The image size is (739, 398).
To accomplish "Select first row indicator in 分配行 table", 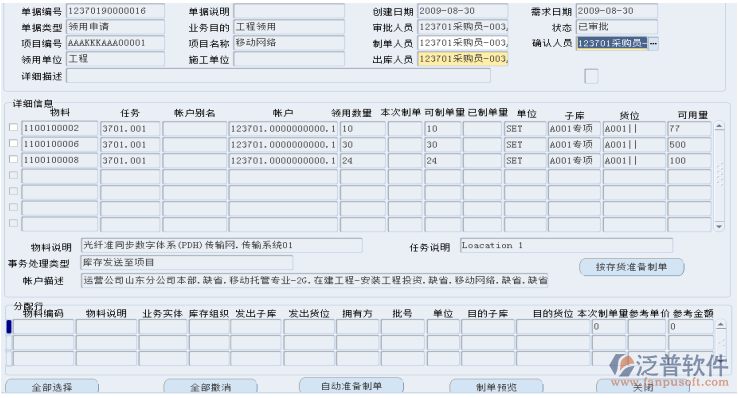I will 9,326.
